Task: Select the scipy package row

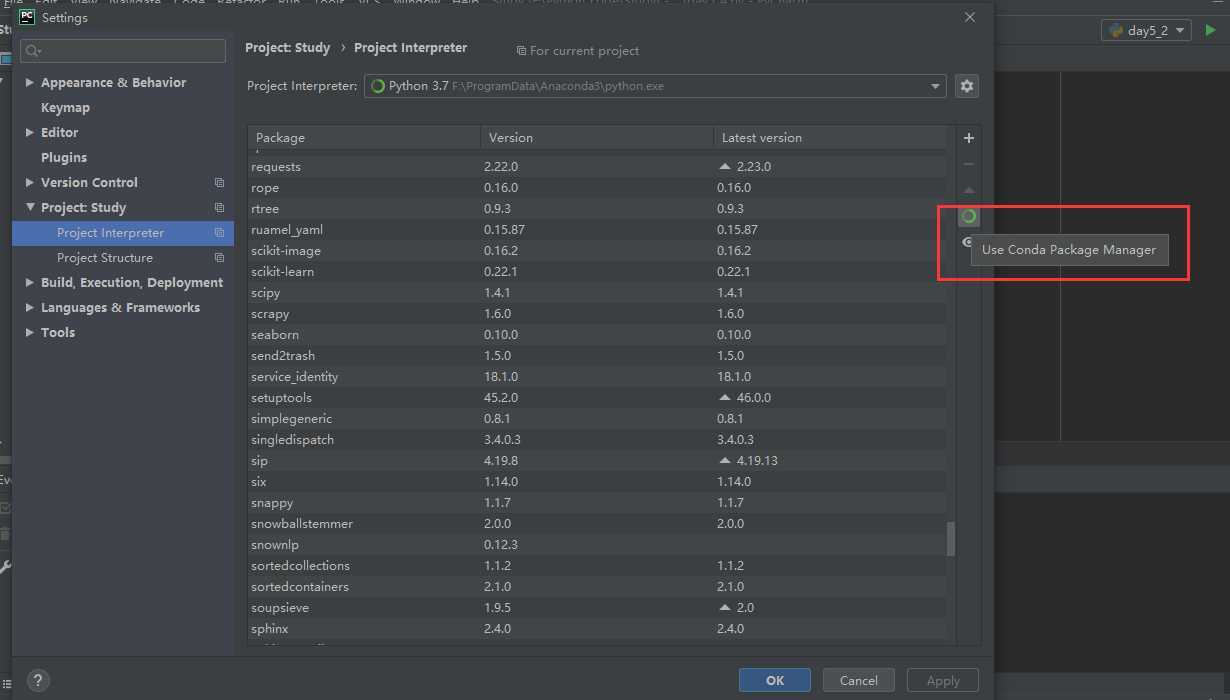Action: coord(597,293)
